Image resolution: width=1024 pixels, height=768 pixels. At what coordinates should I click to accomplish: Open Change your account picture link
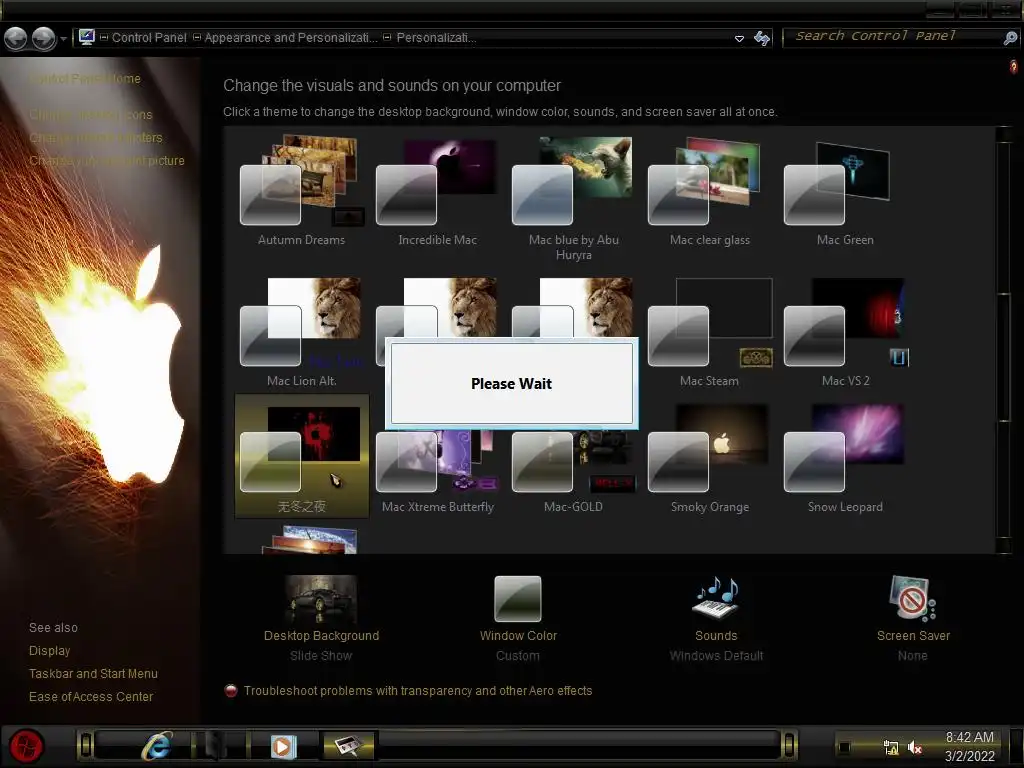[x=106, y=161]
